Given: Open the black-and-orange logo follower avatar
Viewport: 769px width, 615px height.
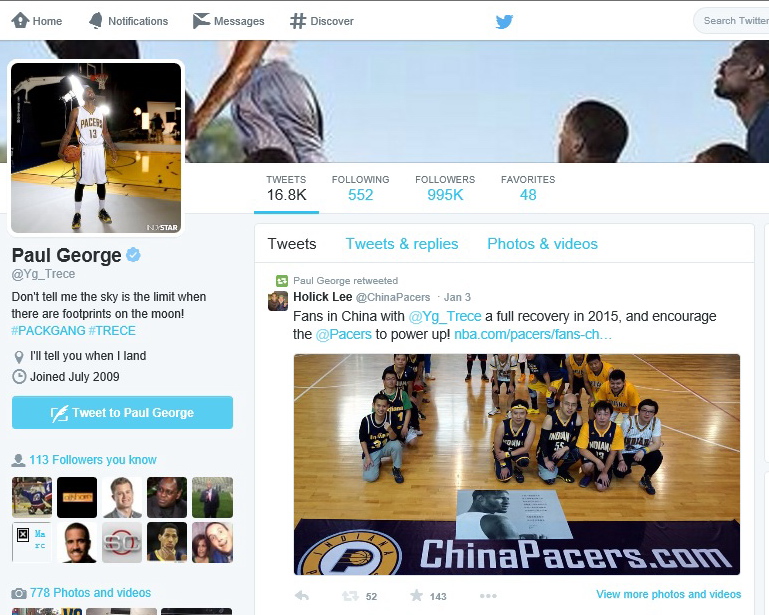Looking at the screenshot, I should 77,497.
